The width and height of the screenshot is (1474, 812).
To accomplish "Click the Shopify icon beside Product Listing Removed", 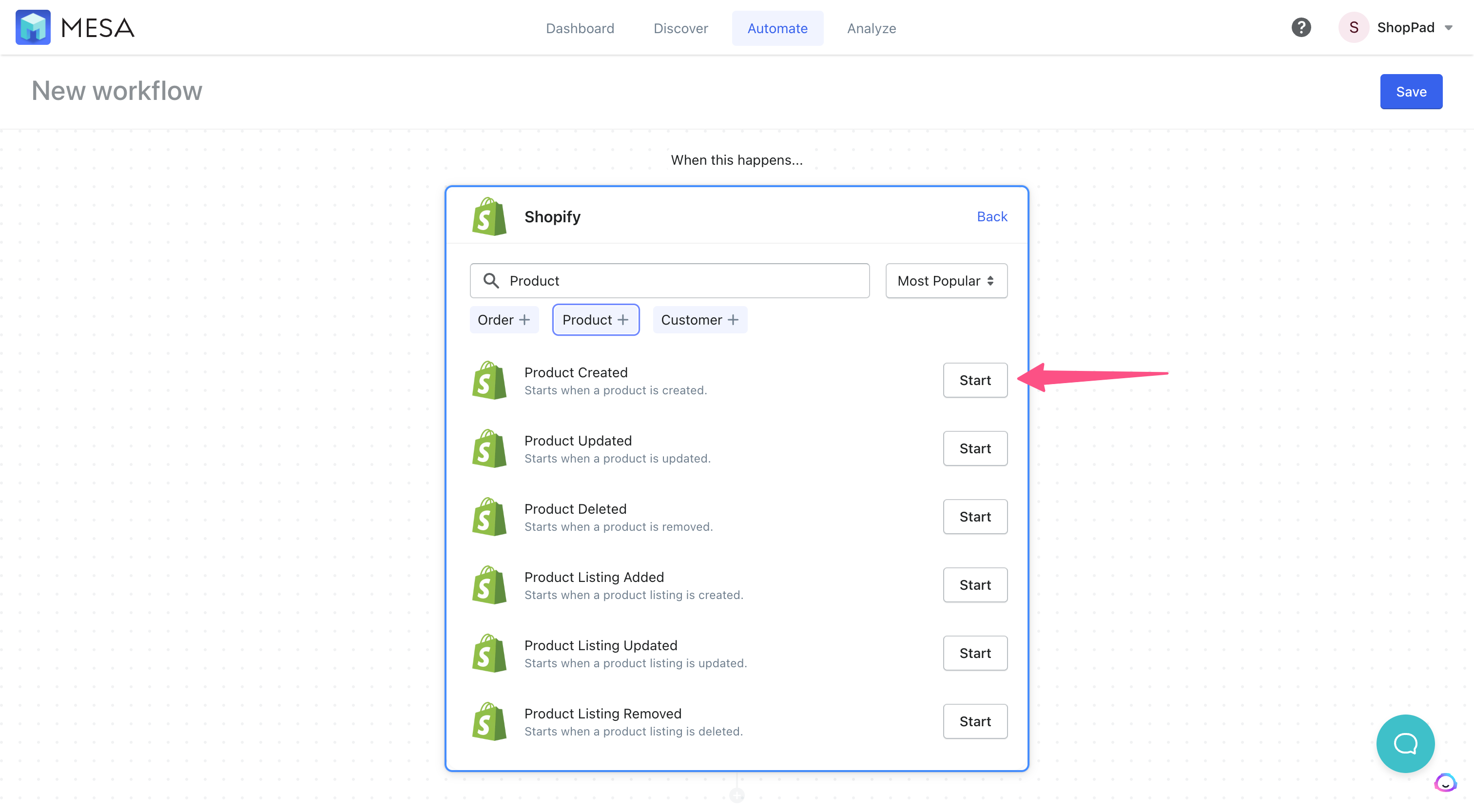I will tap(489, 721).
